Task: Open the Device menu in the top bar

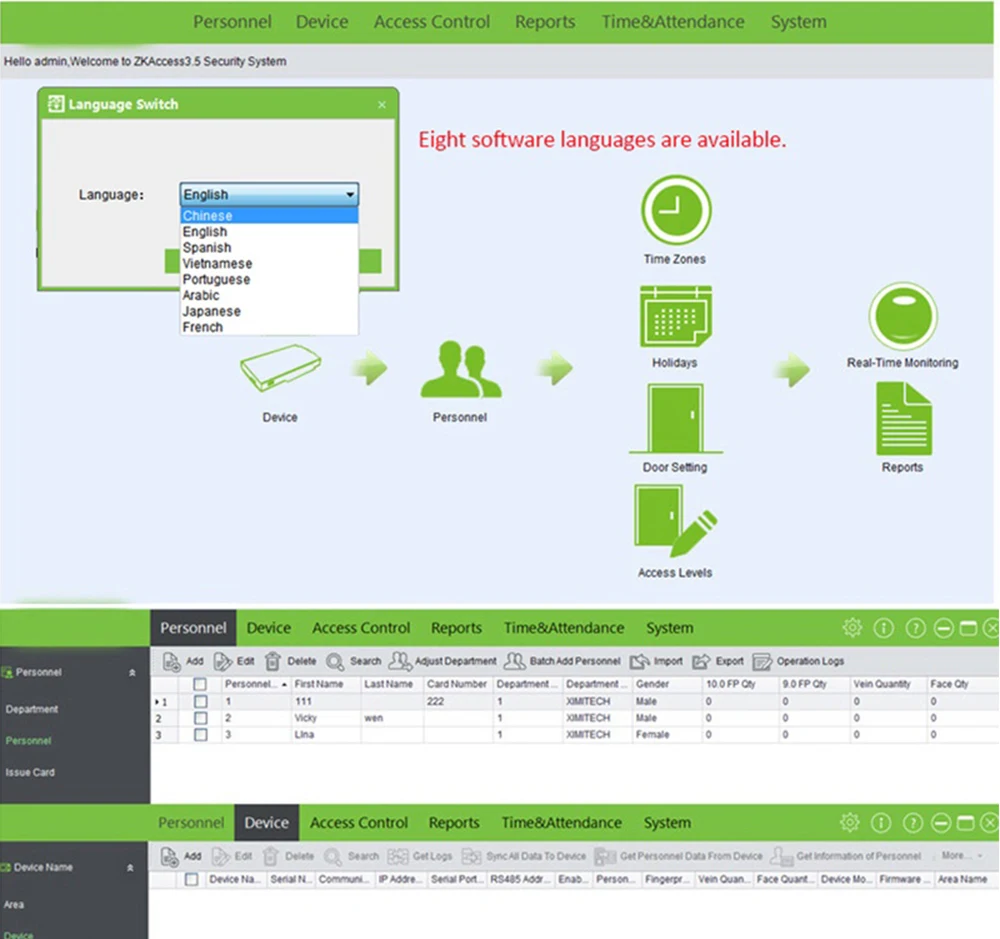Action: click(x=322, y=22)
